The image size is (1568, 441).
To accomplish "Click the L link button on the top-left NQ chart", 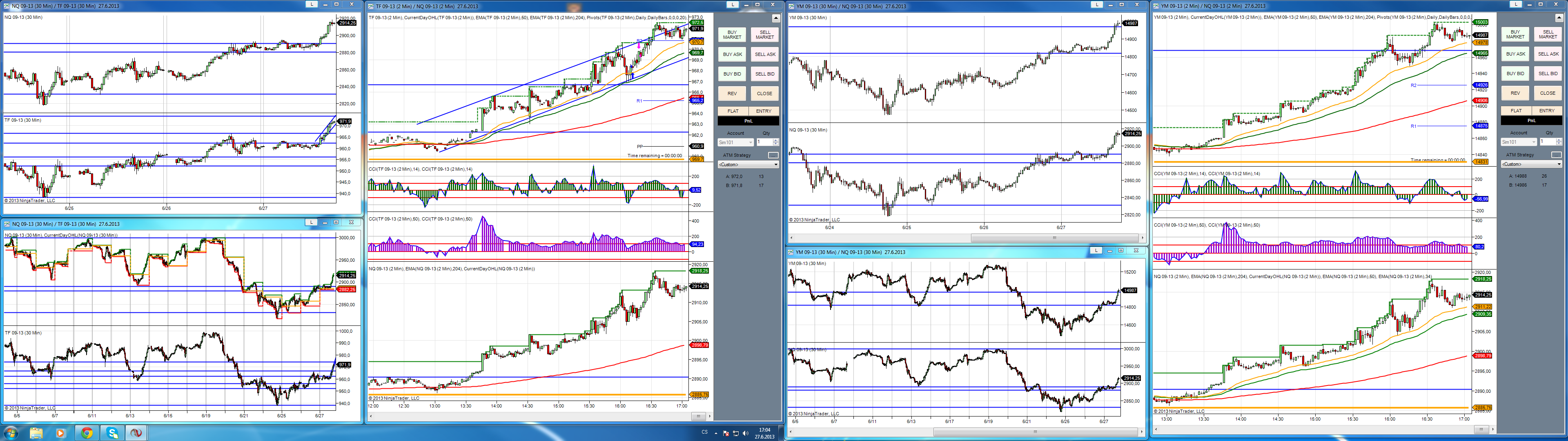I will (x=312, y=4).
